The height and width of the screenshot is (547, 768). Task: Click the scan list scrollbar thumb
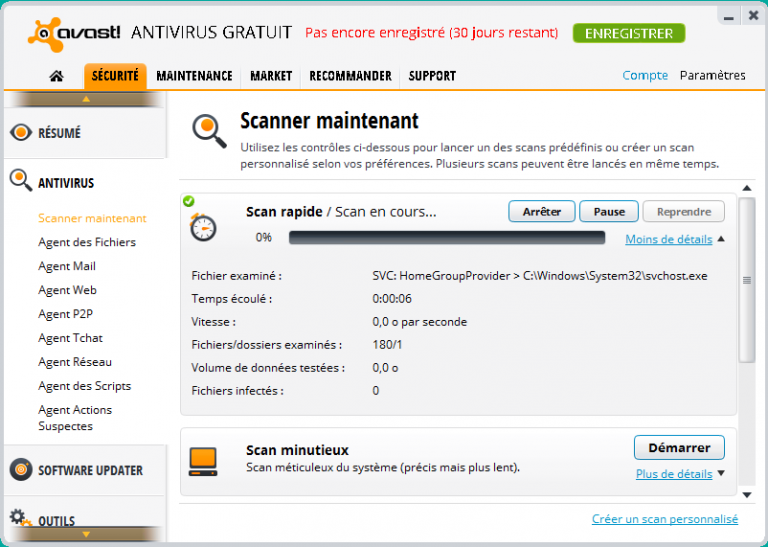tap(747, 280)
